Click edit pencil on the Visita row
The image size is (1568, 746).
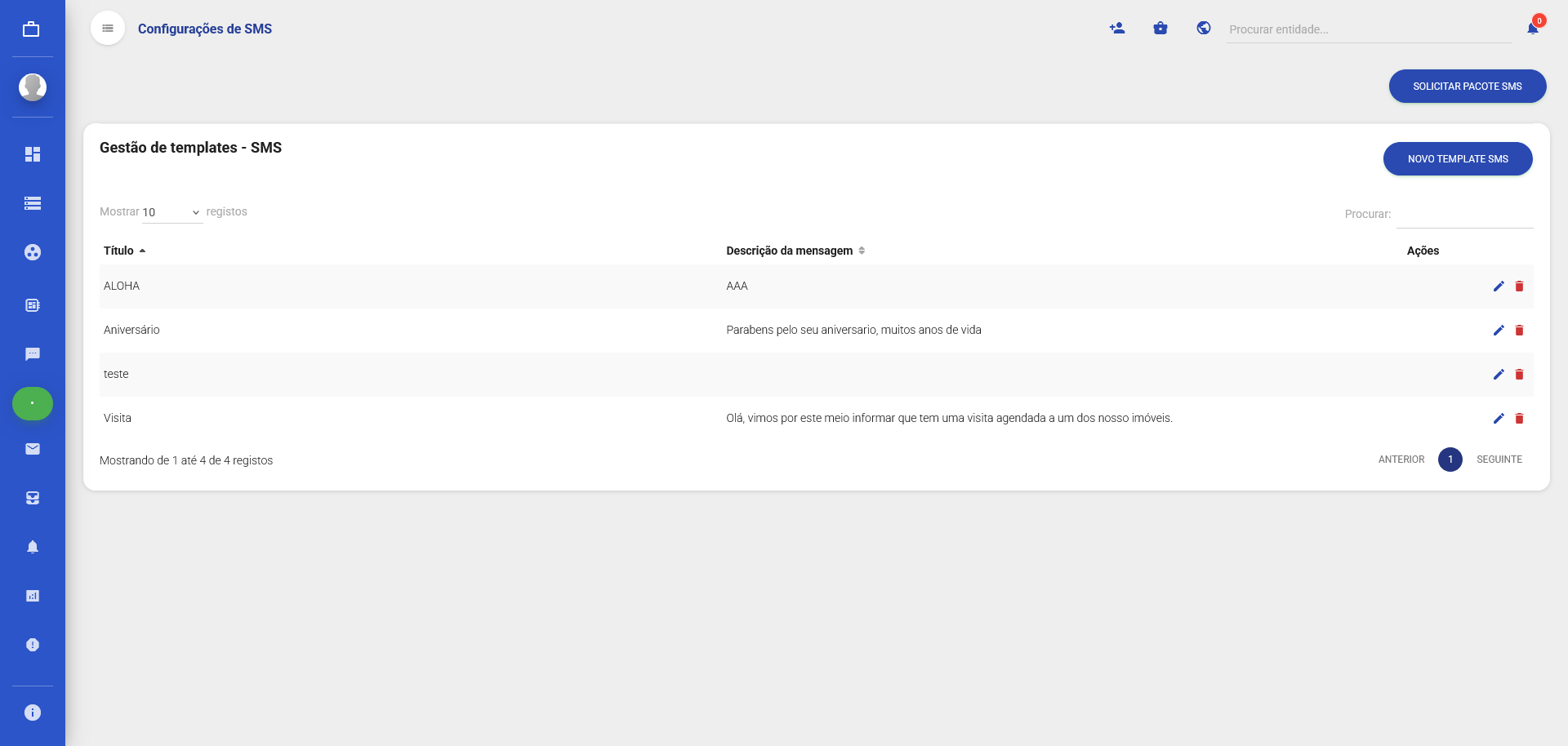pos(1499,419)
